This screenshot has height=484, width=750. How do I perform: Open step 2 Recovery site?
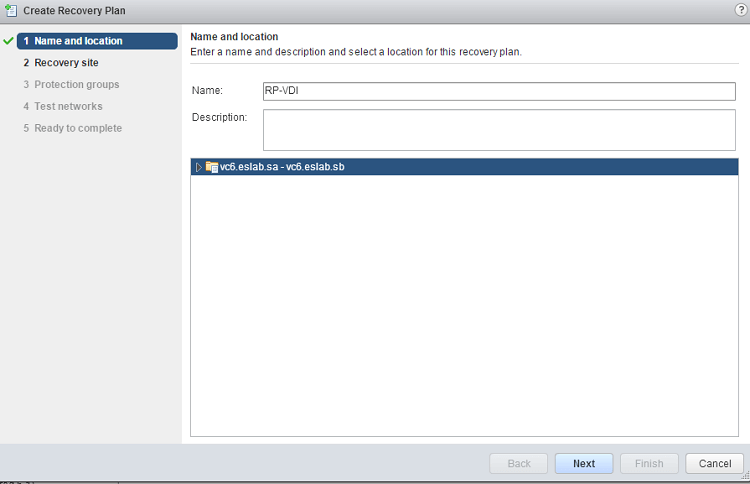coord(66,63)
